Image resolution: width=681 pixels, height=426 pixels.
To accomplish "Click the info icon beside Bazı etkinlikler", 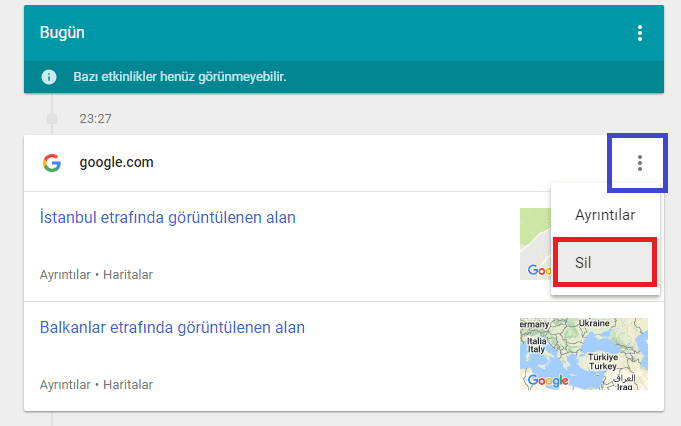I will 49,77.
